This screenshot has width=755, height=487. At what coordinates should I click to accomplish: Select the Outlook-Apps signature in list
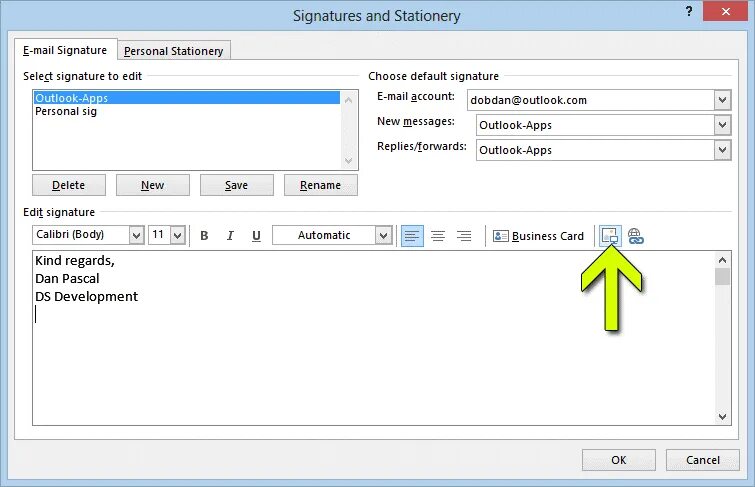pos(187,98)
